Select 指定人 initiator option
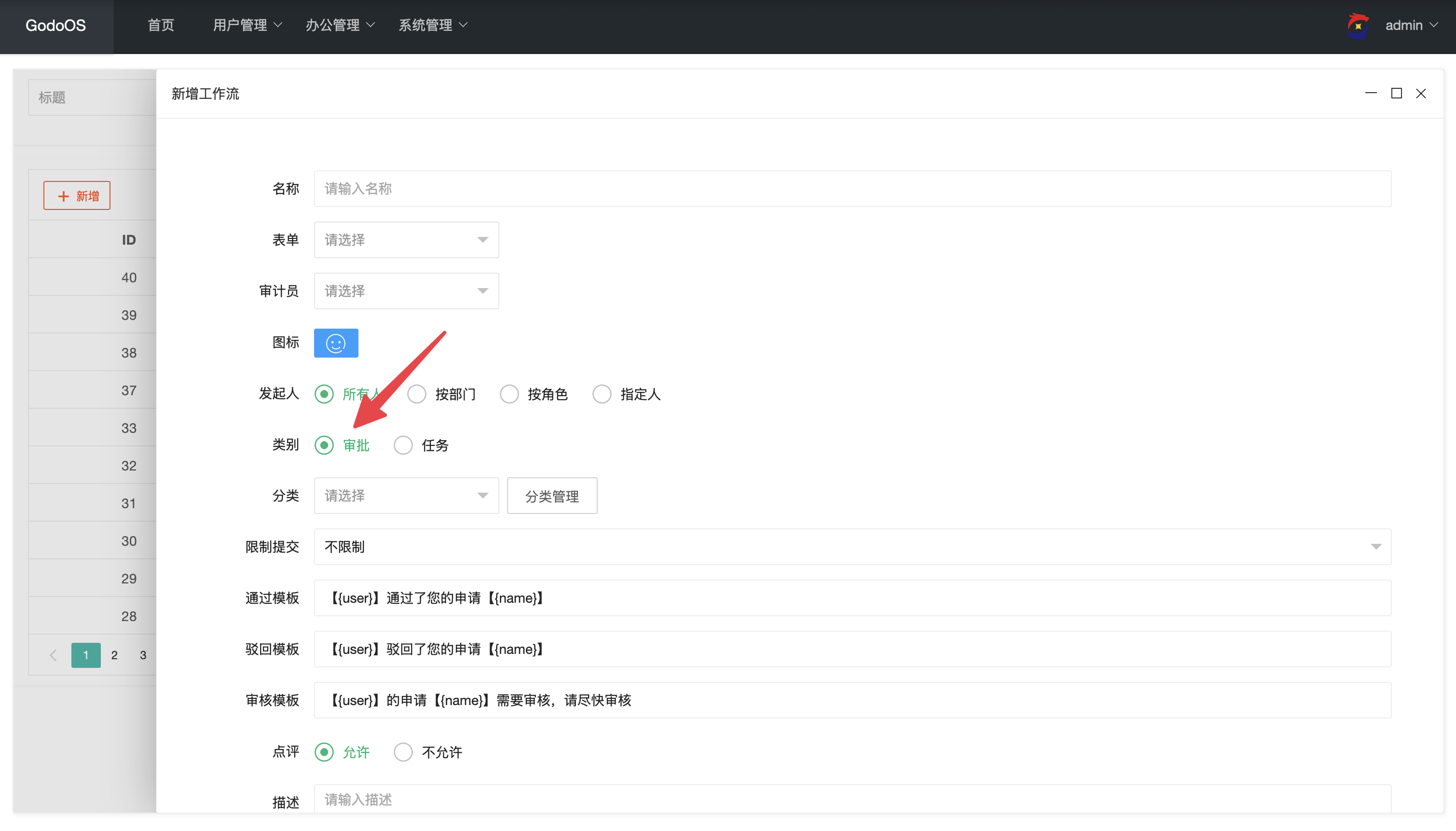 pos(602,394)
